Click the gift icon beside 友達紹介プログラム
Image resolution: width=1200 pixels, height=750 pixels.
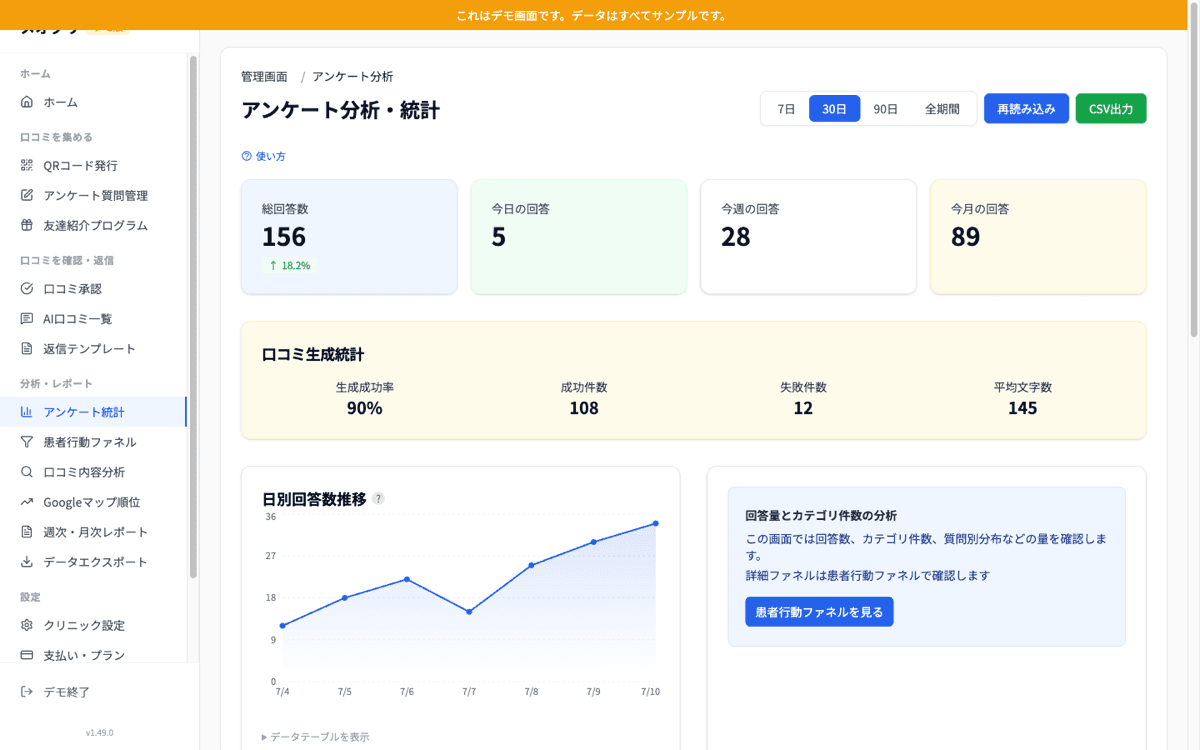pyautogui.click(x=27, y=225)
